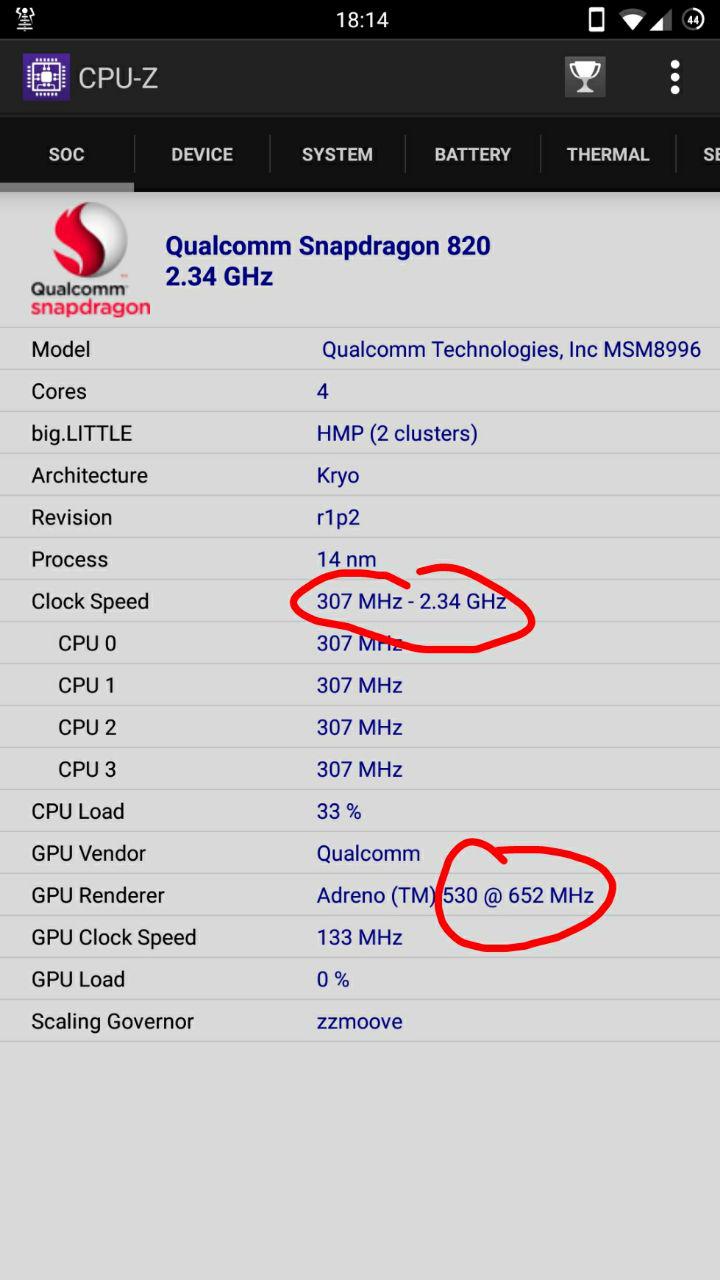Tap the Wi-Fi signal status icon
Viewport: 720px width, 1280px height.
(631, 19)
